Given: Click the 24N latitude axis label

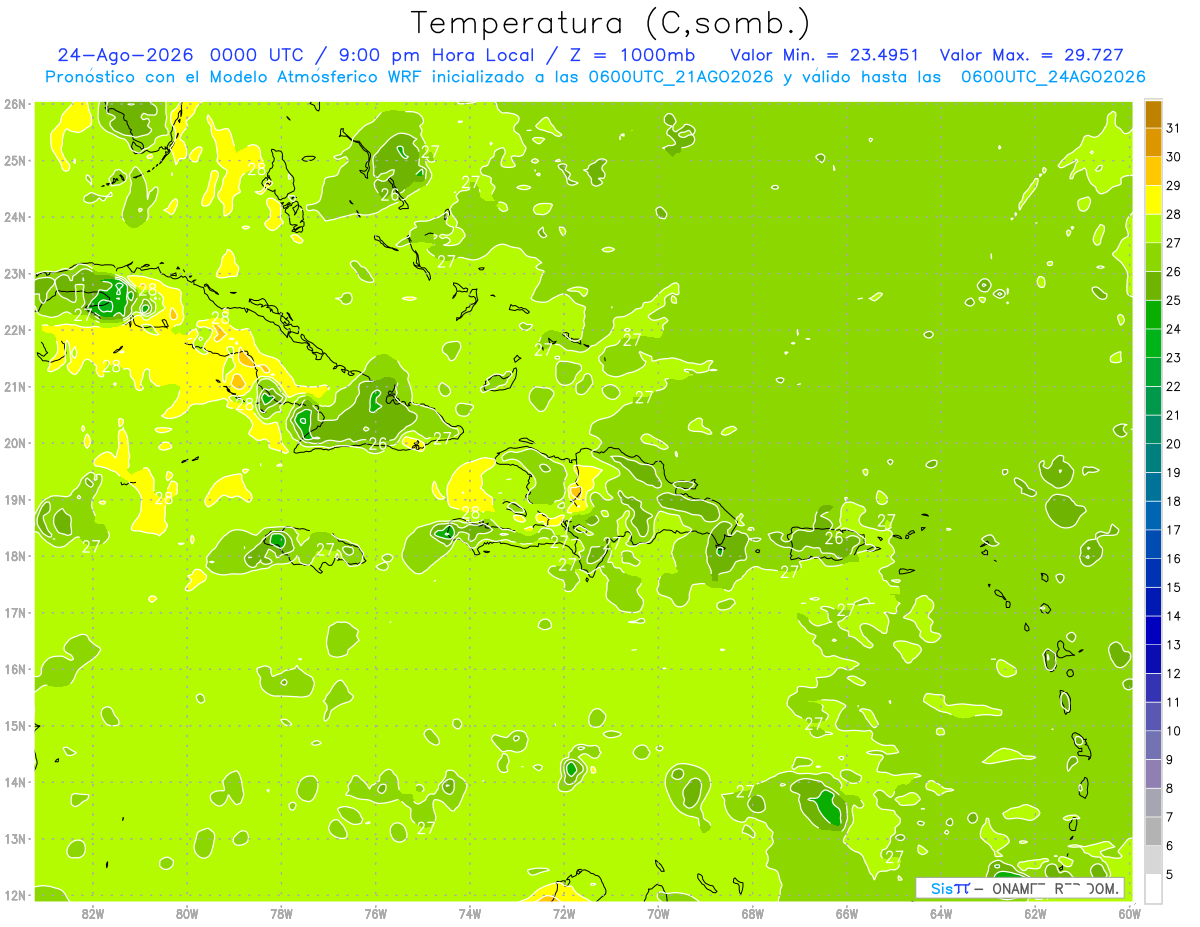Looking at the screenshot, I should pyautogui.click(x=15, y=217).
